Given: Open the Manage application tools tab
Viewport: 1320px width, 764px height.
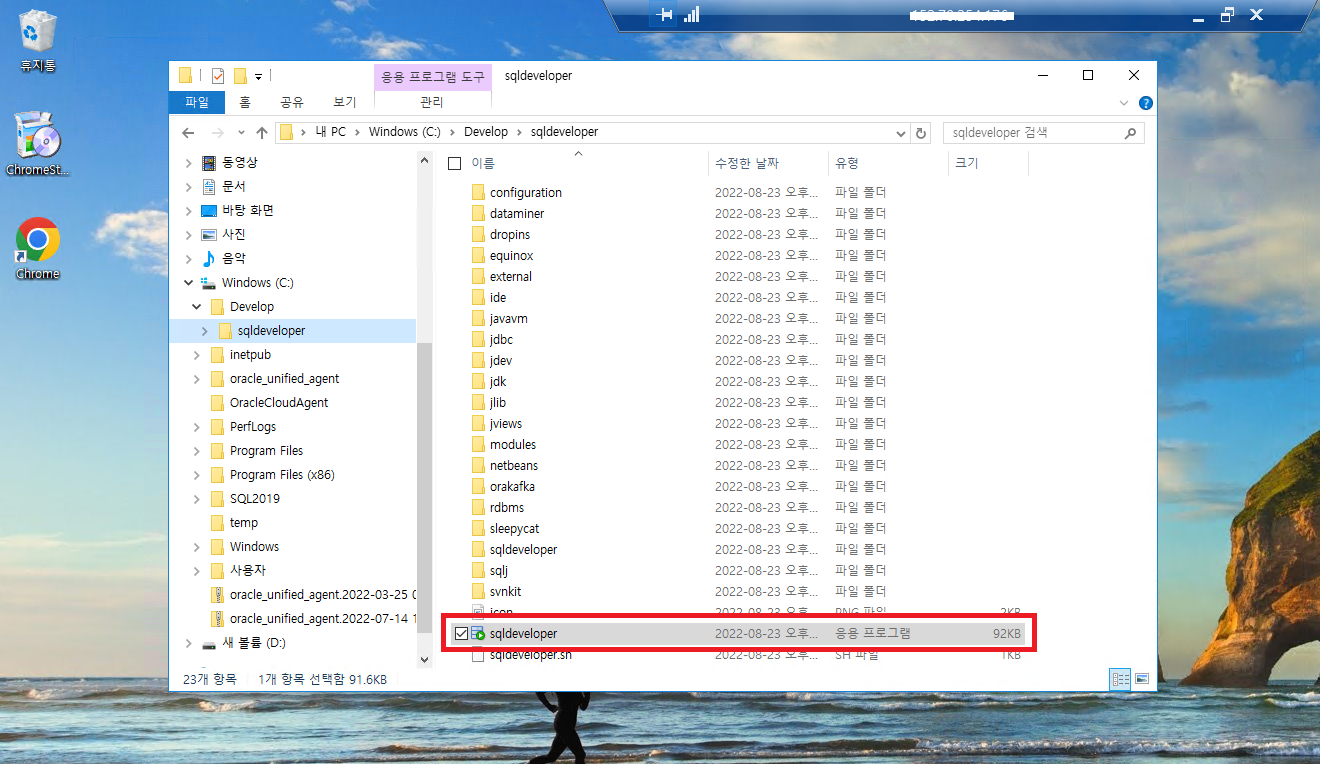Looking at the screenshot, I should point(432,102).
